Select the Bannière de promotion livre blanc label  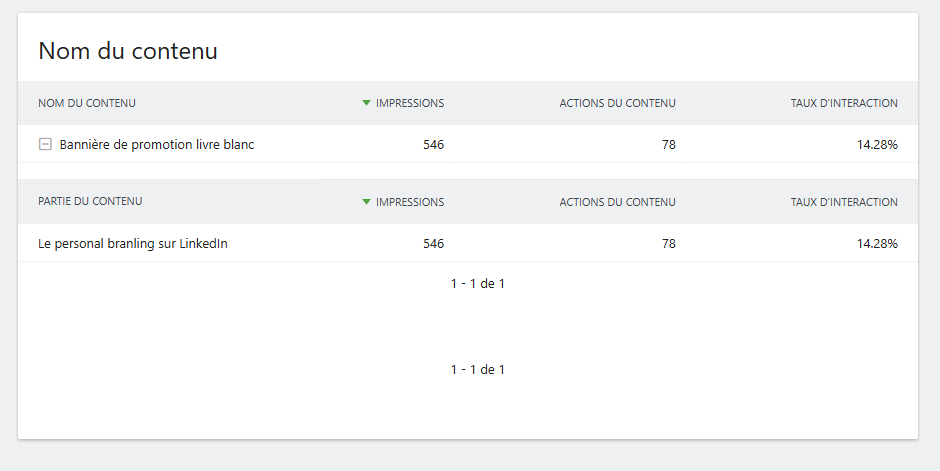(157, 144)
